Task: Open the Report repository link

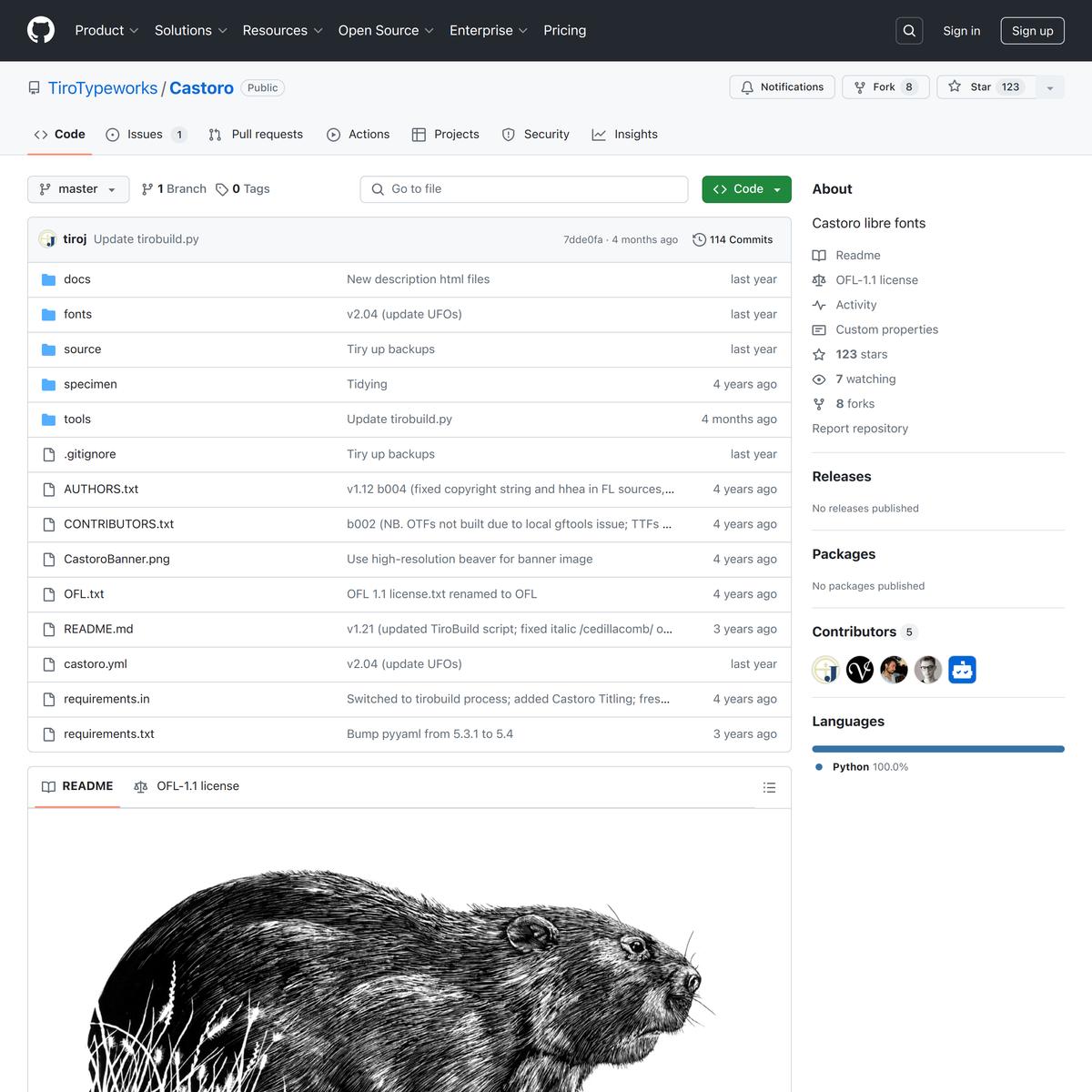Action: [x=860, y=429]
